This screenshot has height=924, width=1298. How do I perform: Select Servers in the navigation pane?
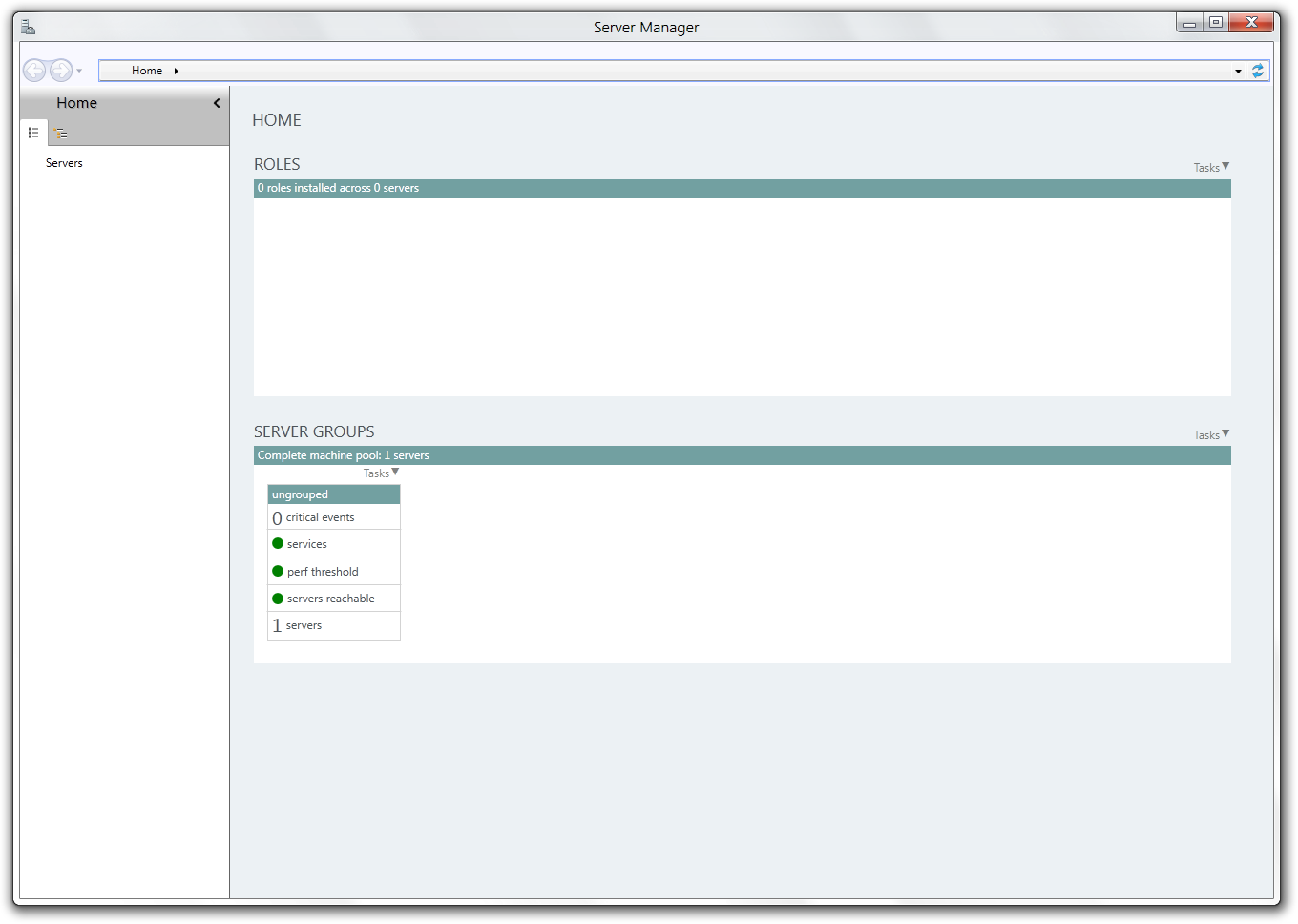coord(64,163)
